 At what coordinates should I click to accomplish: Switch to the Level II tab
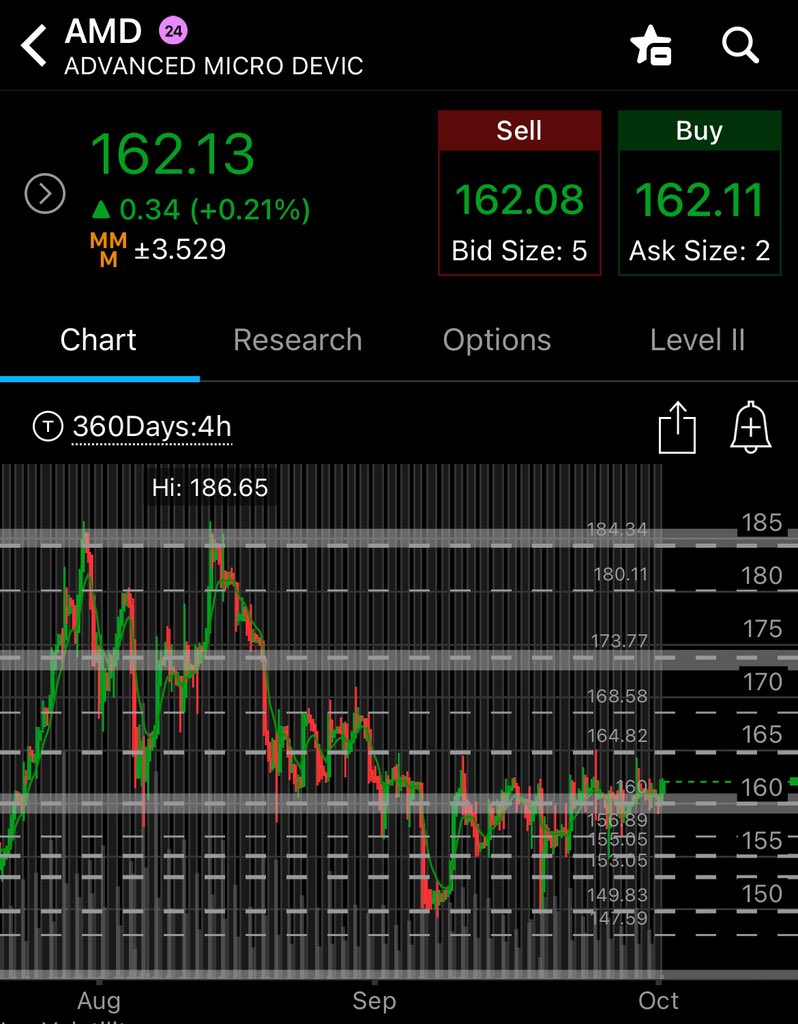(697, 340)
